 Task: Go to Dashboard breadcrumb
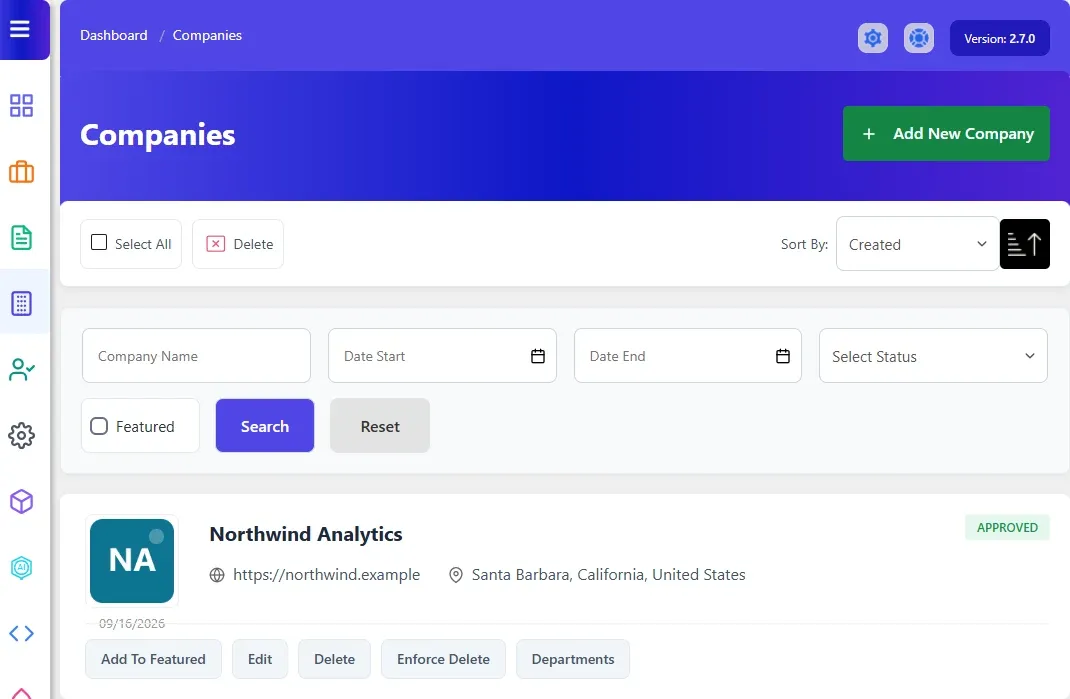click(x=113, y=35)
